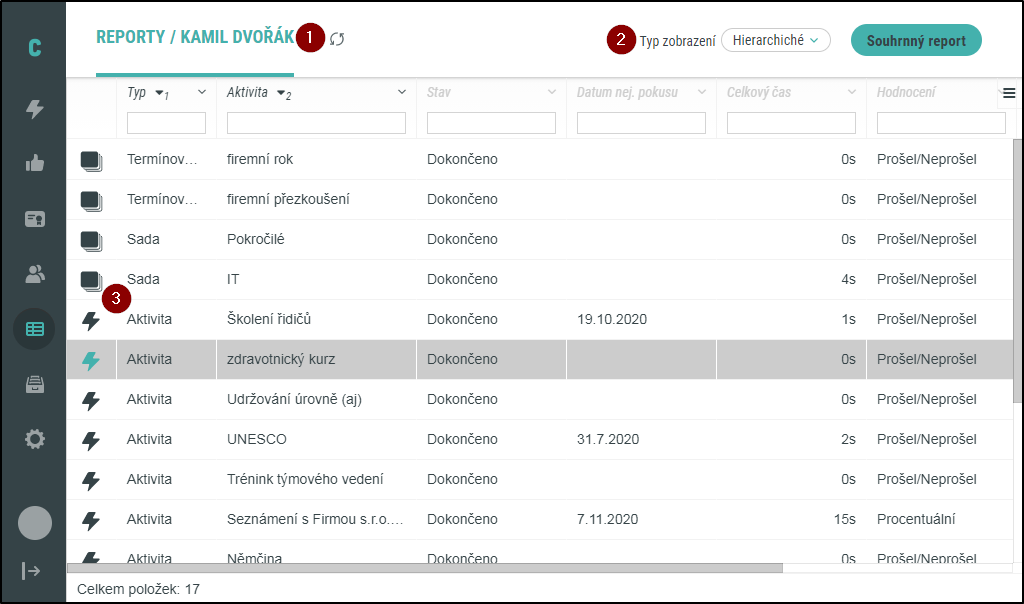Expand the sidebar with the arrow icon
Screen dimensions: 1024x604
point(32,570)
